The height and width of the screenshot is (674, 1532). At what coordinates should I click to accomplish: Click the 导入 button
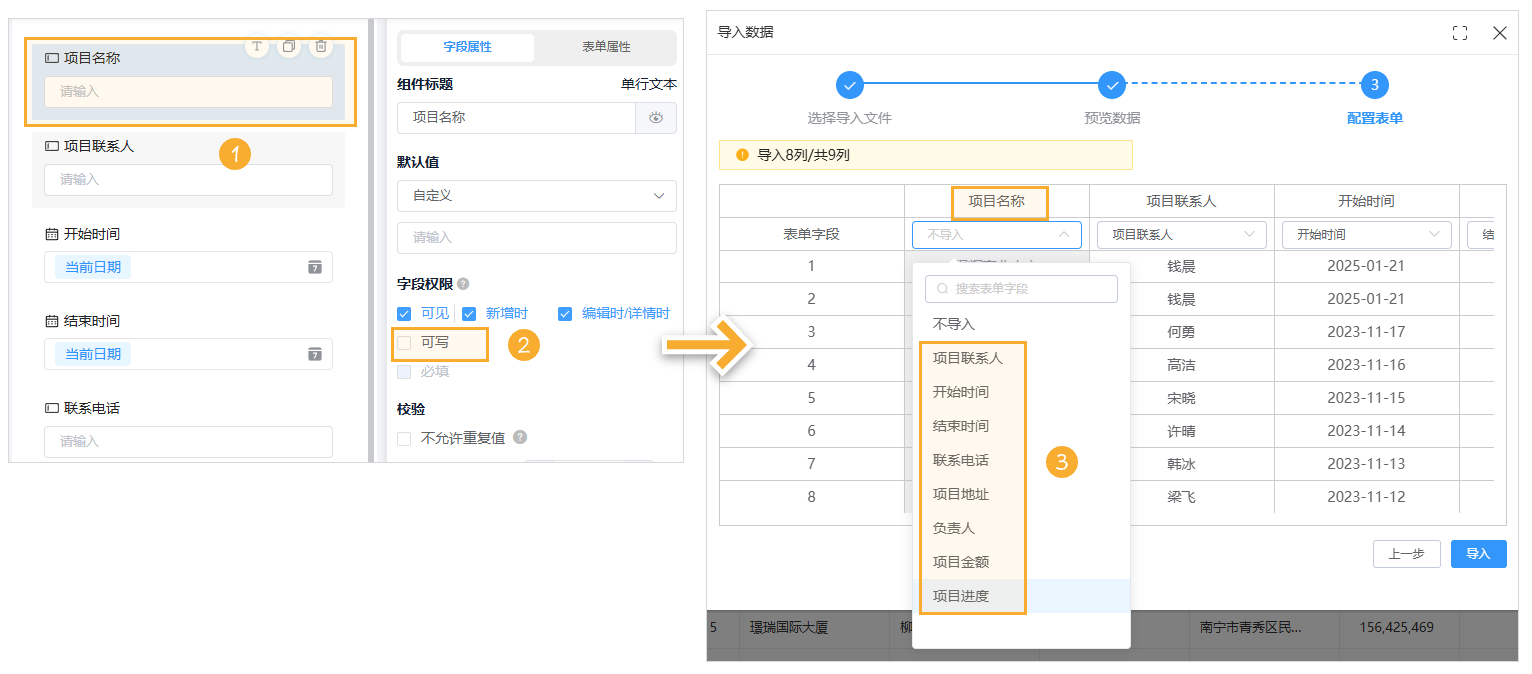(x=1477, y=553)
